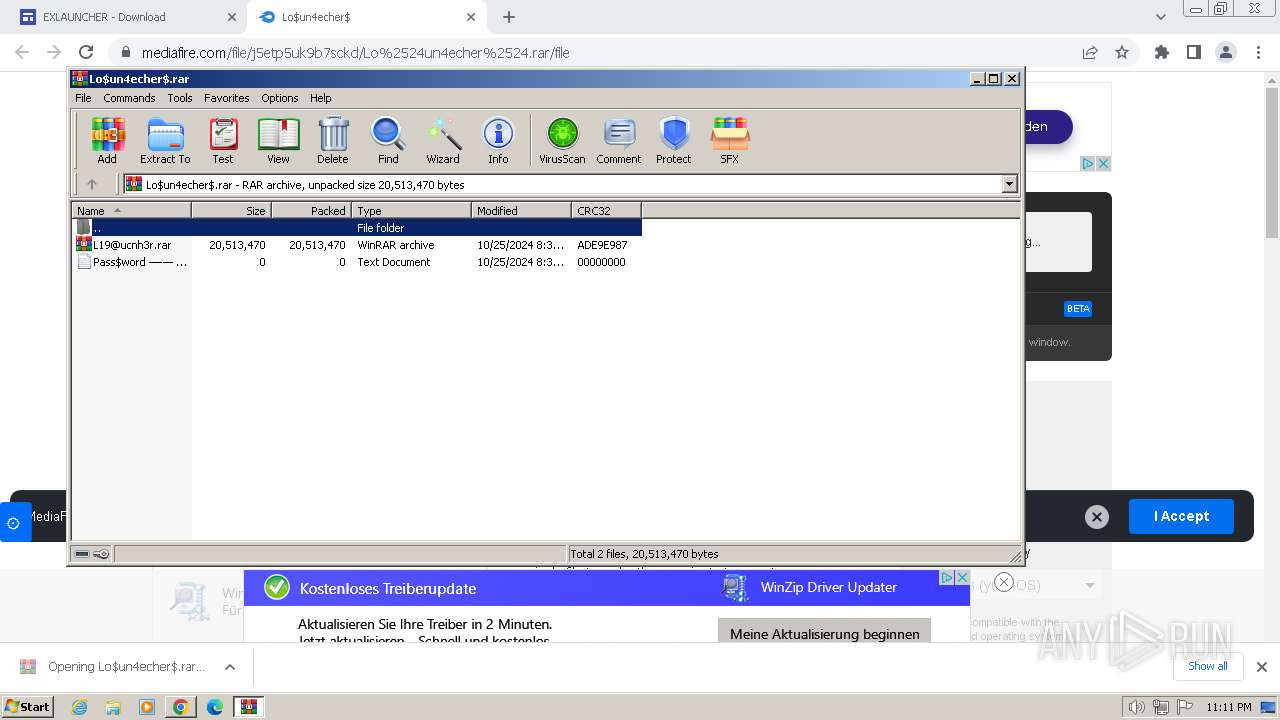The height and width of the screenshot is (720, 1280).
Task: Open the download item options chevron
Action: pos(229,667)
